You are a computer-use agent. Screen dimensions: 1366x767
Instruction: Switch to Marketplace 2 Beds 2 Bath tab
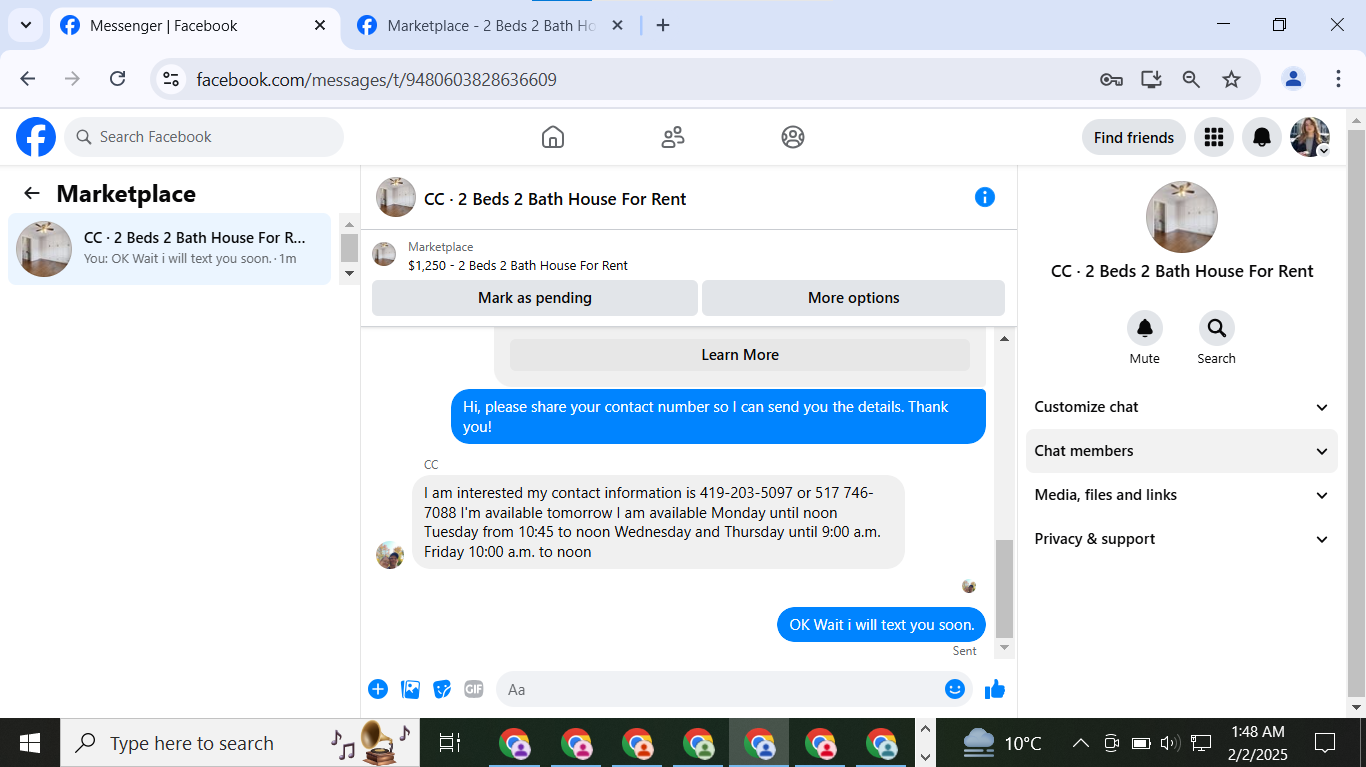click(491, 26)
